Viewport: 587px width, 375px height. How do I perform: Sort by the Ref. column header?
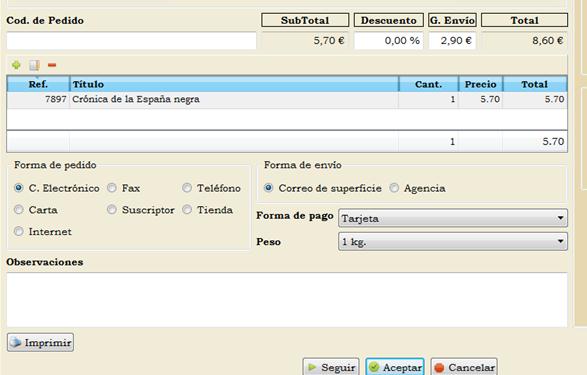click(38, 84)
